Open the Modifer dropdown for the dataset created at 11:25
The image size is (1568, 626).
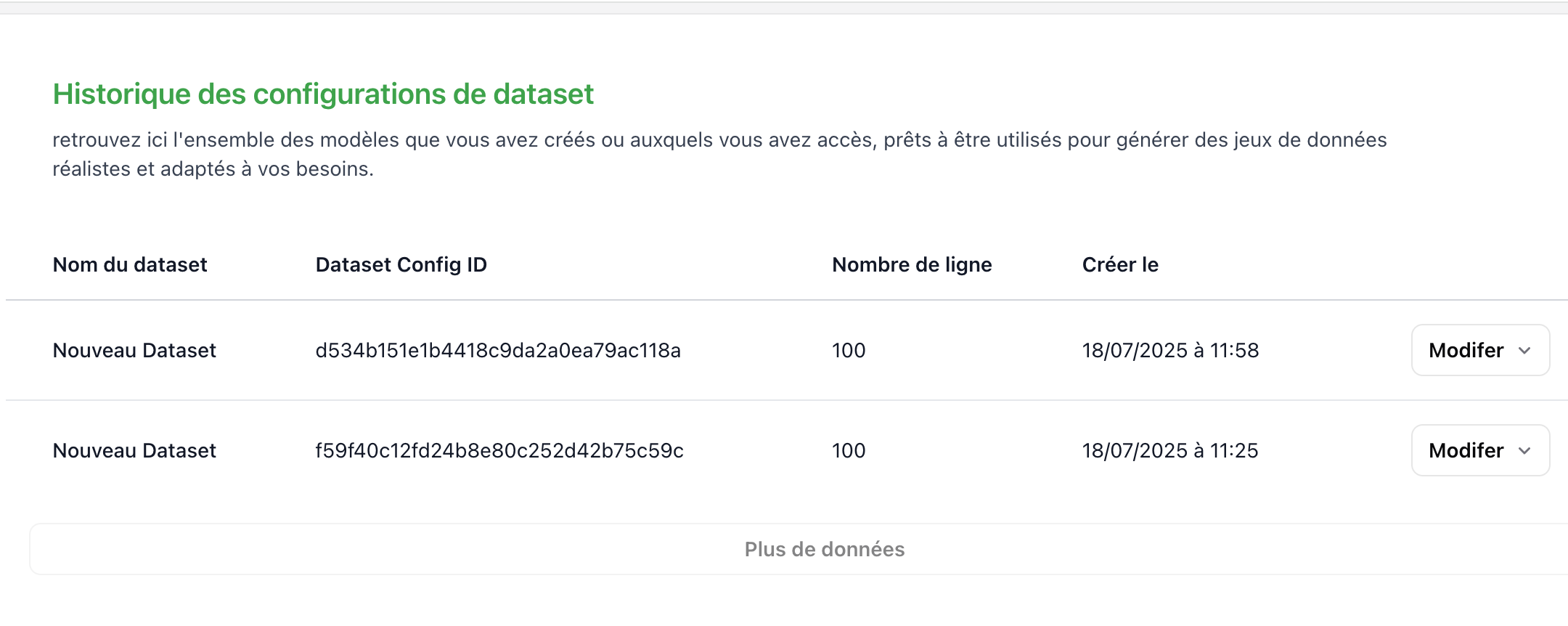(x=1480, y=450)
